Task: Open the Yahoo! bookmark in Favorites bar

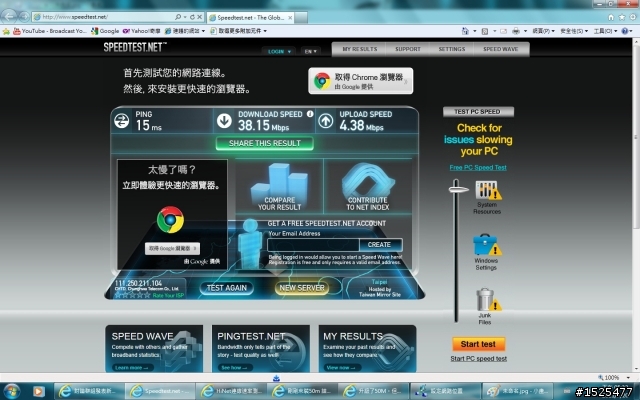Action: point(142,31)
